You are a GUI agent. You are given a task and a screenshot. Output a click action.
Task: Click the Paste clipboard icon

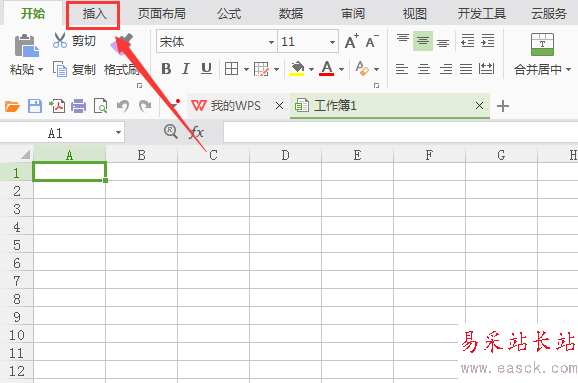click(x=27, y=45)
